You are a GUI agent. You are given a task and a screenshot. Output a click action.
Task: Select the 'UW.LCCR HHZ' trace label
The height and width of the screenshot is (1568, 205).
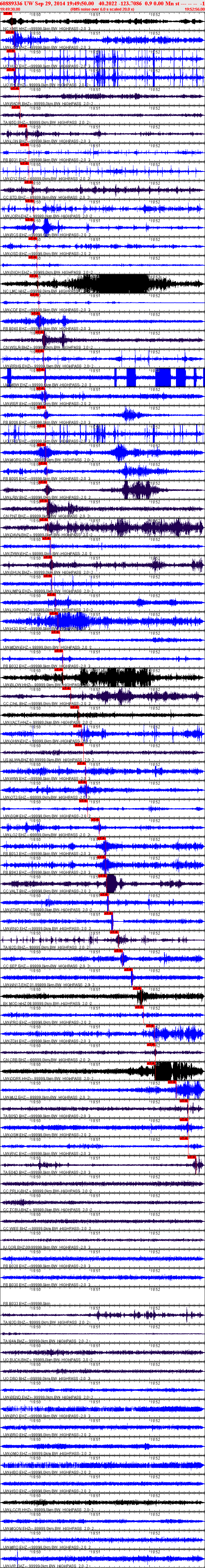click(17, 1510)
